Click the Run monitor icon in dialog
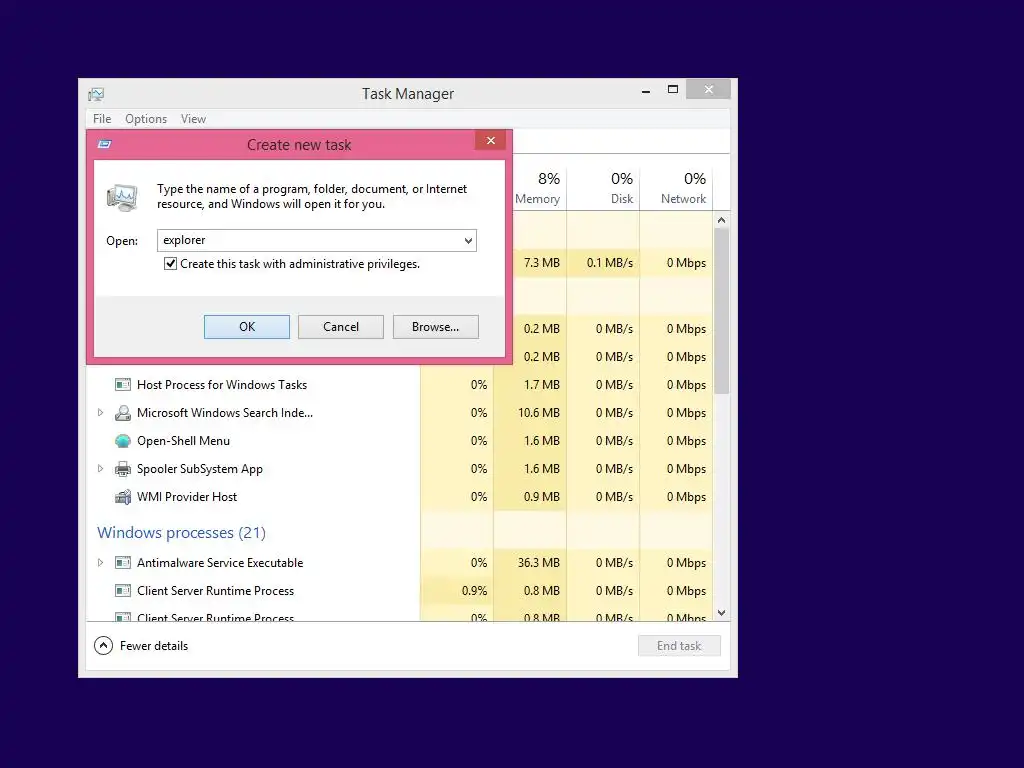This screenshot has width=1024, height=768. pos(123,197)
